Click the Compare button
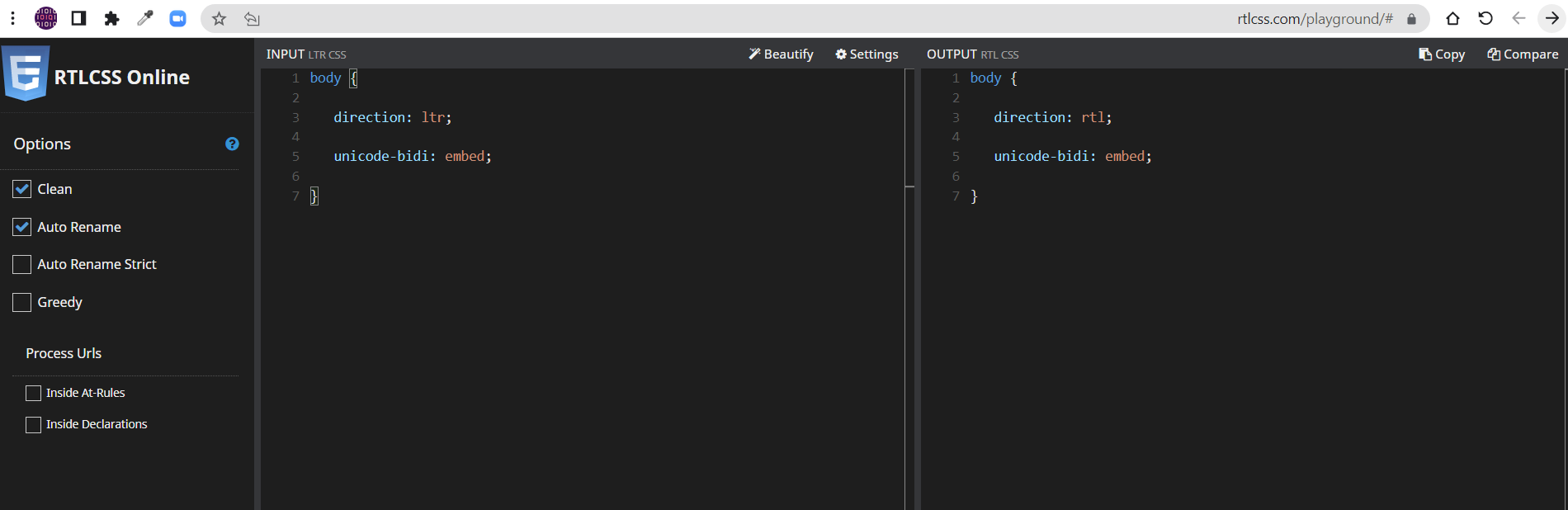The image size is (1568, 510). pos(1523,54)
